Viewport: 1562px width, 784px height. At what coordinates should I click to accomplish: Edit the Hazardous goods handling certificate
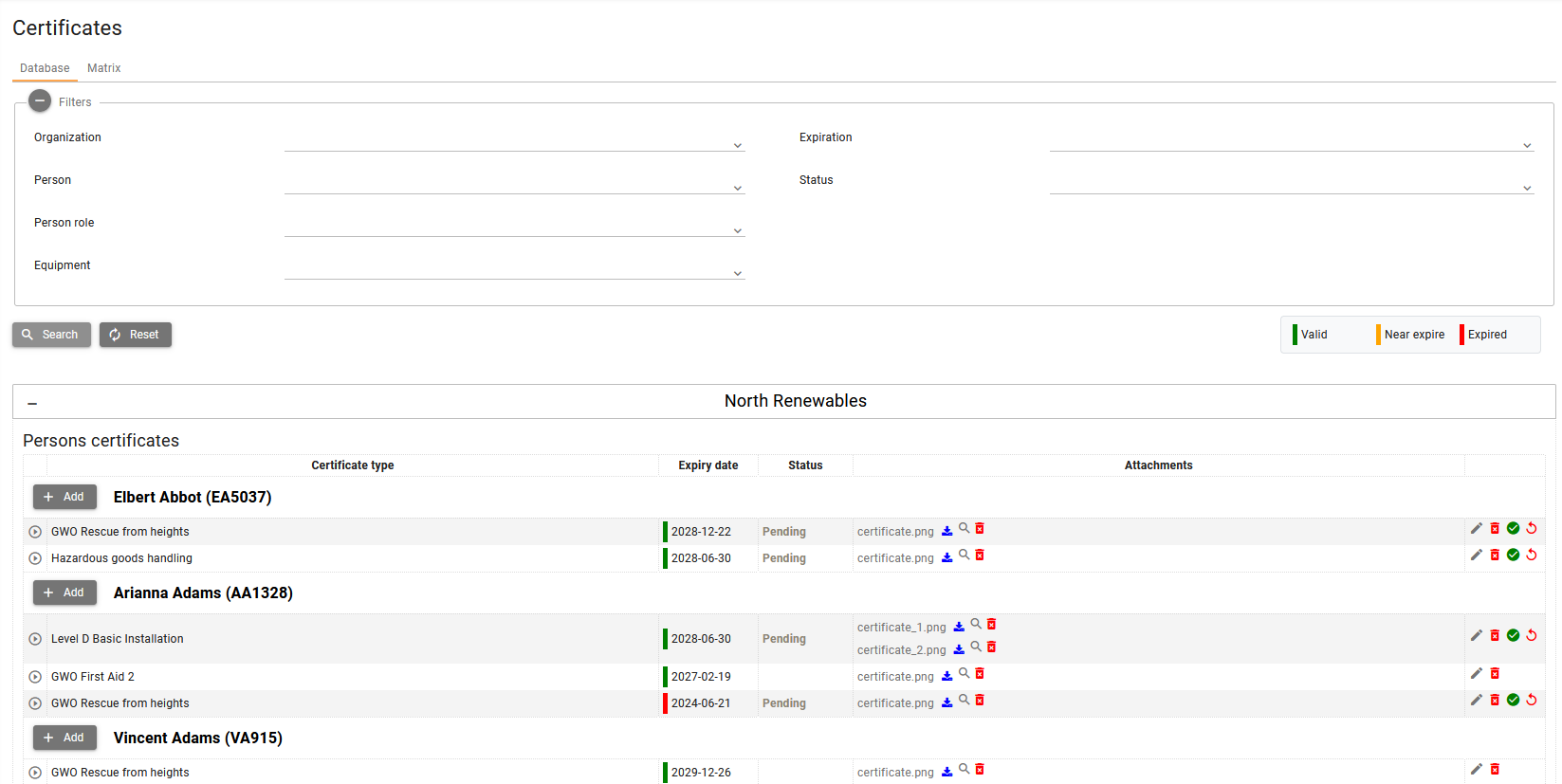pyautogui.click(x=1476, y=555)
